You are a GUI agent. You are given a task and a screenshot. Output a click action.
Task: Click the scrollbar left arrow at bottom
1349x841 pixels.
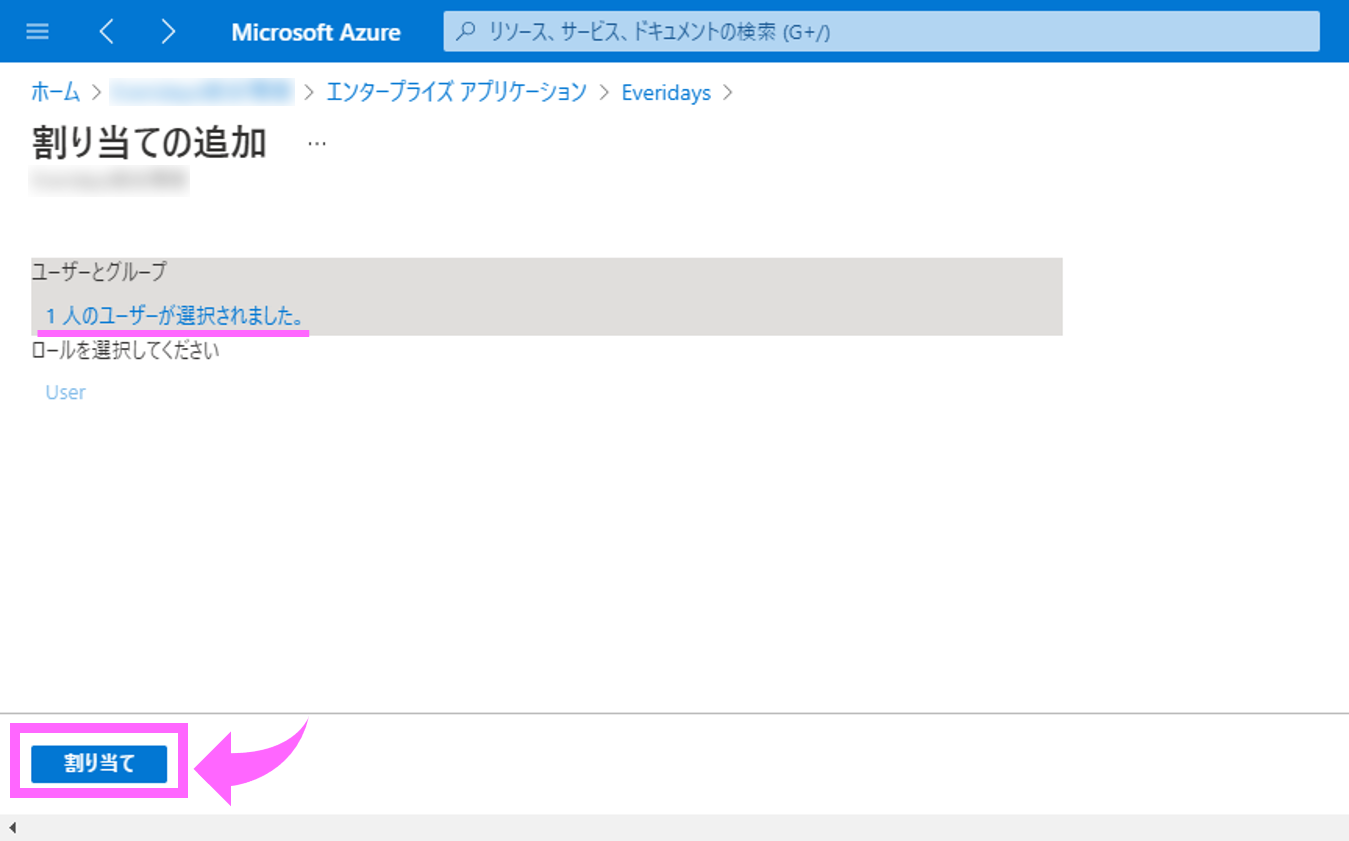(x=12, y=828)
